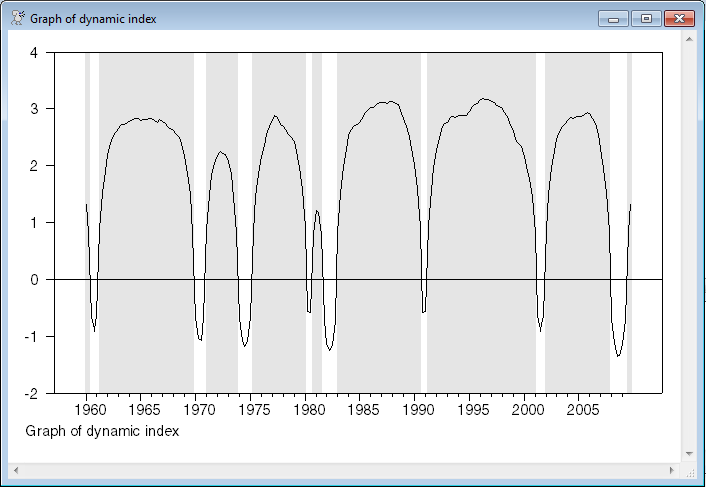Image resolution: width=706 pixels, height=487 pixels.
Task: Click the horizontal scrollbar right arrow
Action: 672,469
